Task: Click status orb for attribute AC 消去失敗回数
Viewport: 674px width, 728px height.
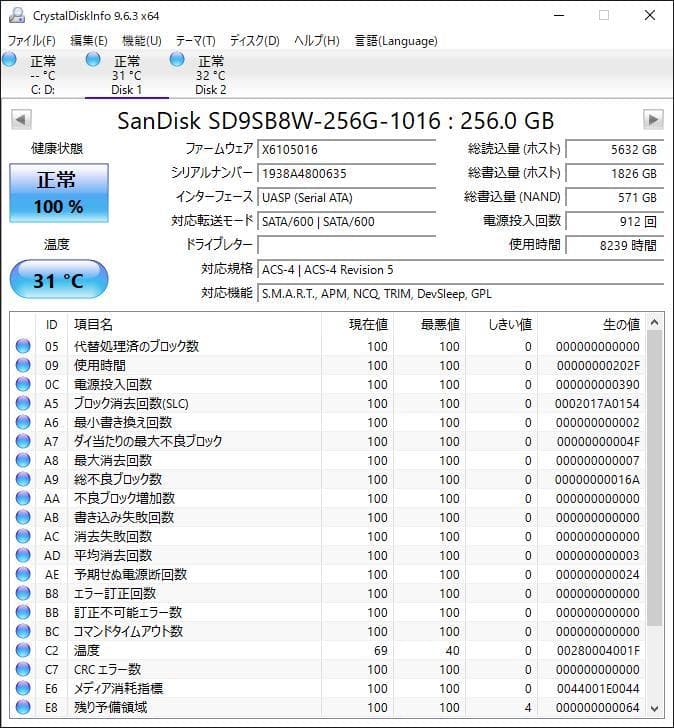Action: coord(23,537)
